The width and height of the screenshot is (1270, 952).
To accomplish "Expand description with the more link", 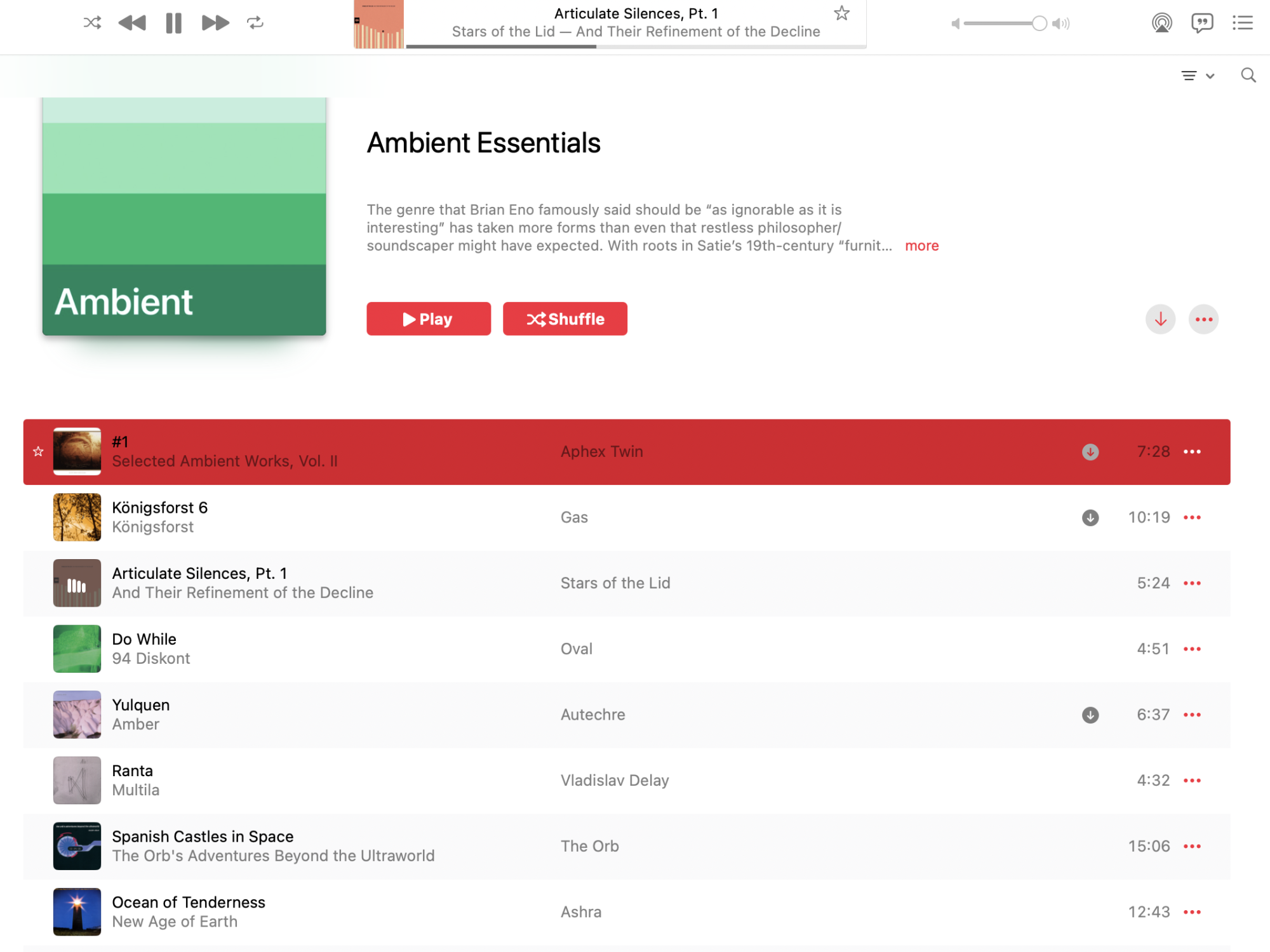I will point(922,246).
